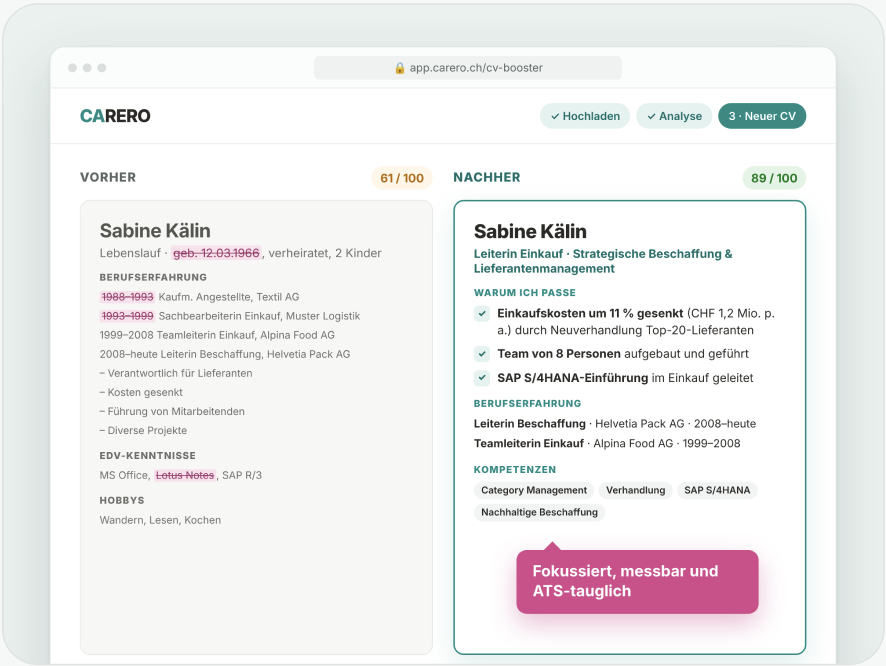
Task: Select the app.carero.ch/cv-booster address bar
Action: tap(468, 68)
